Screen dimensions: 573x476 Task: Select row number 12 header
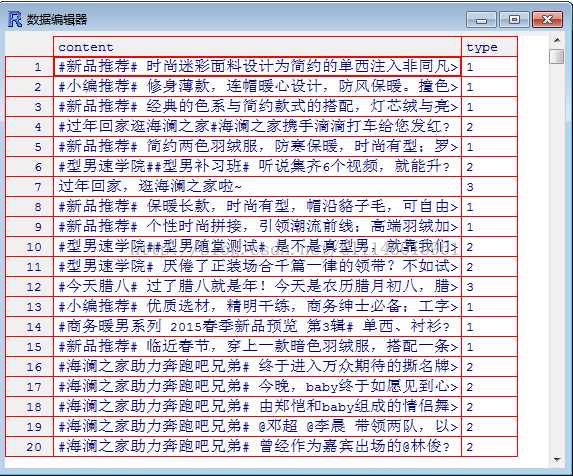click(30, 287)
